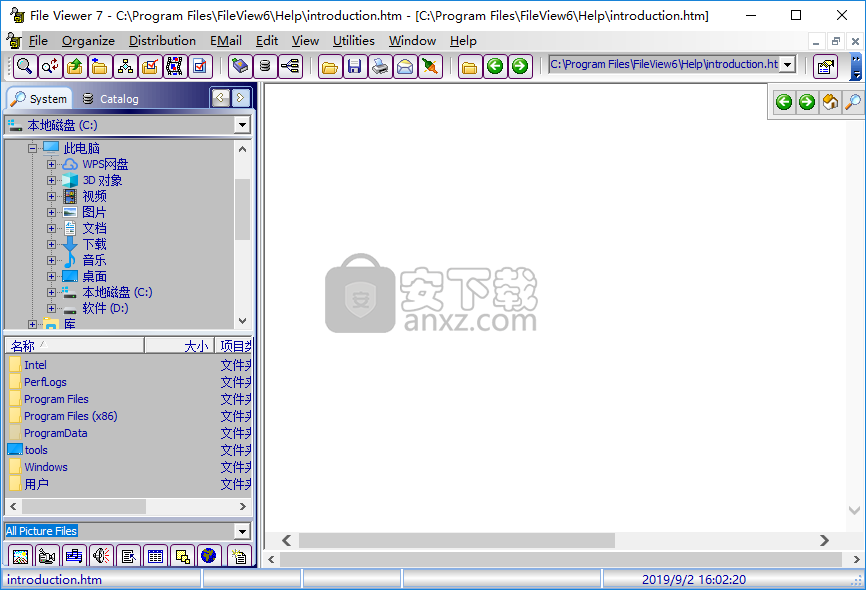Viewport: 866px width, 590px height.
Task: Select the text document filter icon
Action: coord(128,556)
